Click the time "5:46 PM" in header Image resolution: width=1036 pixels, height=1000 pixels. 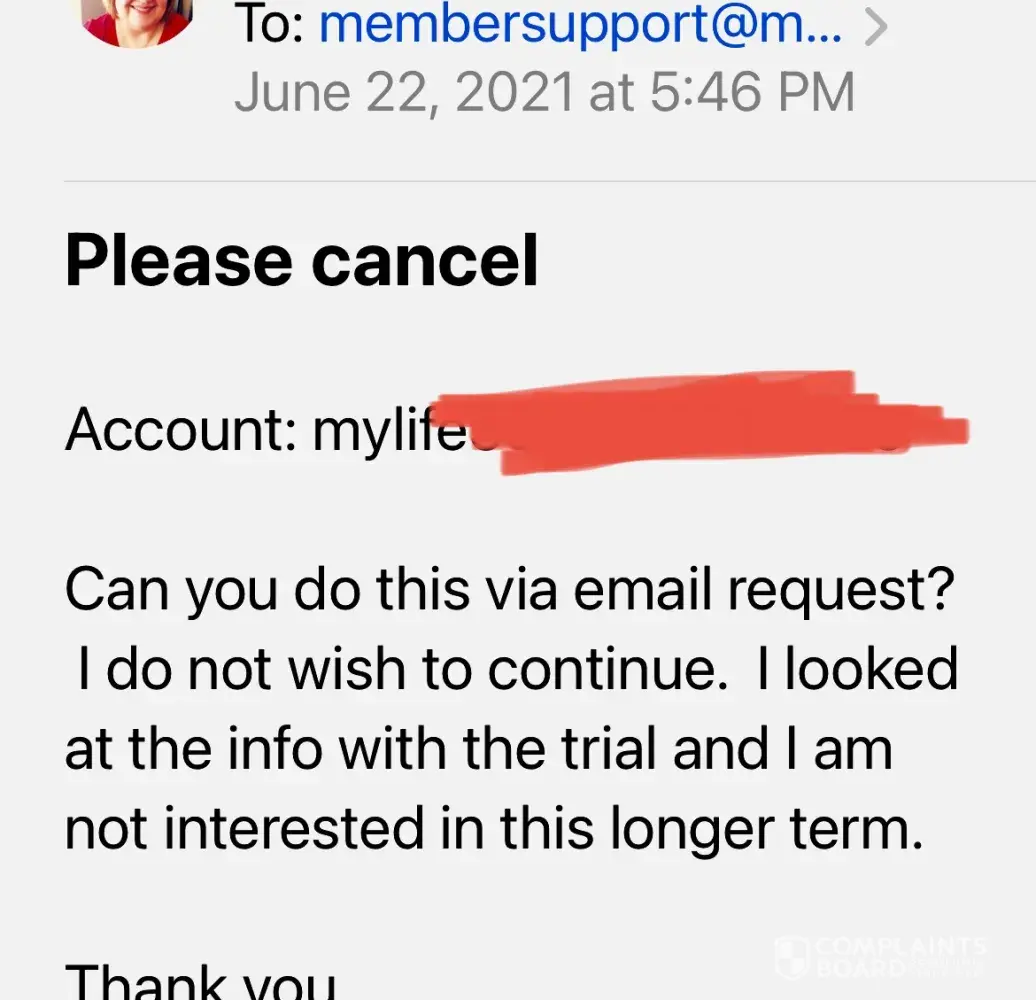(x=751, y=92)
